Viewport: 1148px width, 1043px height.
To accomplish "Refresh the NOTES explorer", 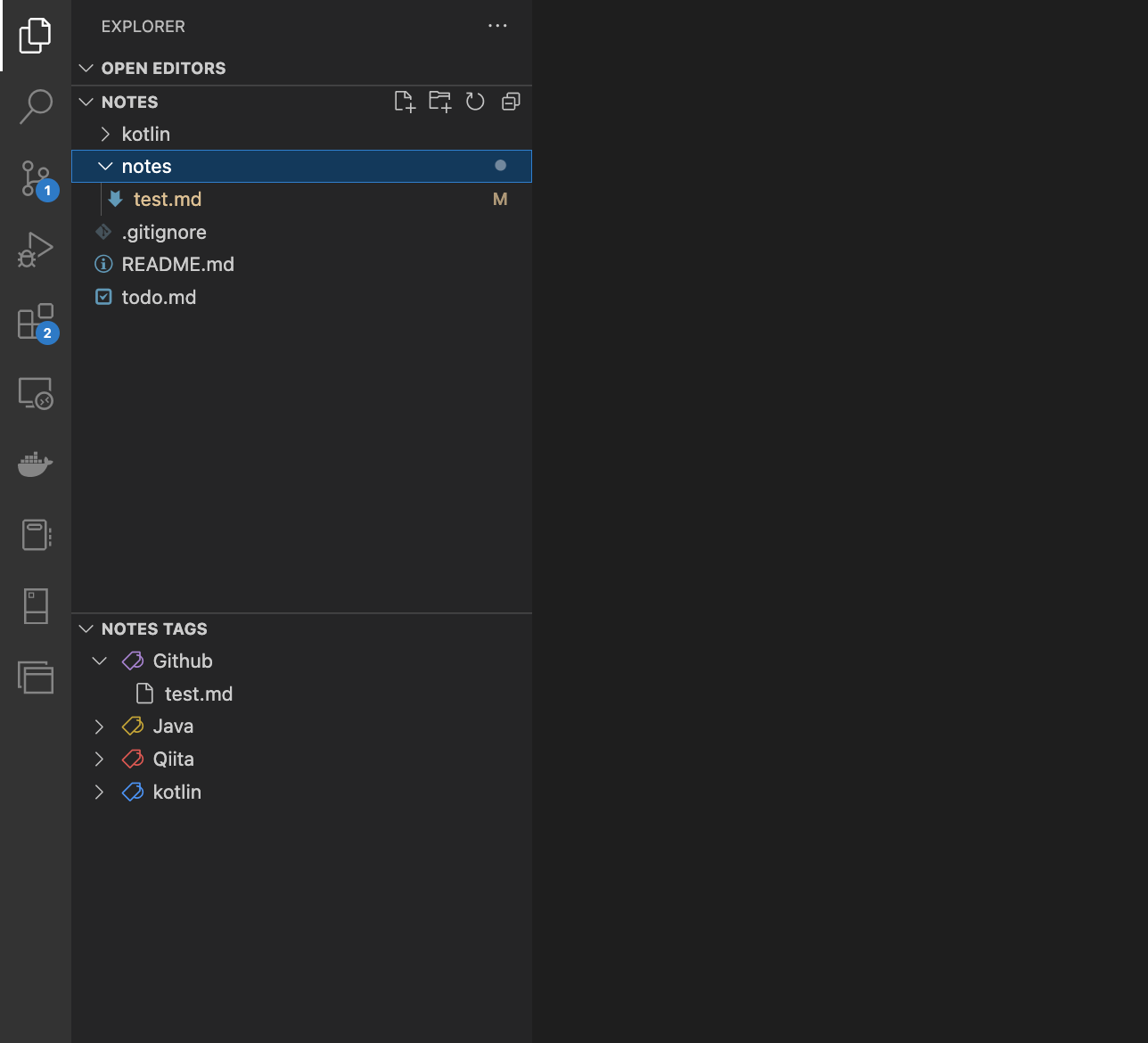I will [475, 102].
